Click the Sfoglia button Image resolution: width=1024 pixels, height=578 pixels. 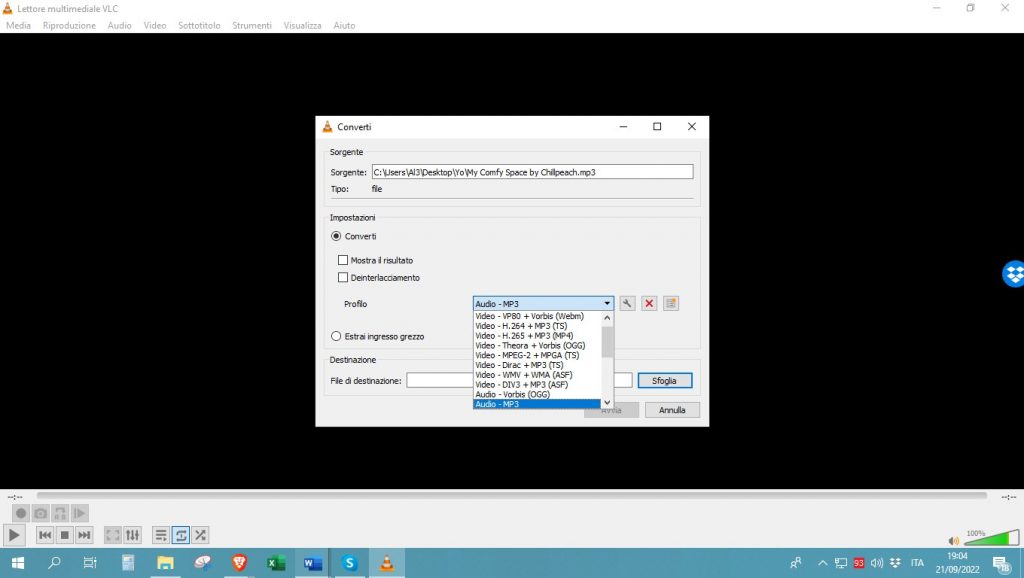click(664, 381)
